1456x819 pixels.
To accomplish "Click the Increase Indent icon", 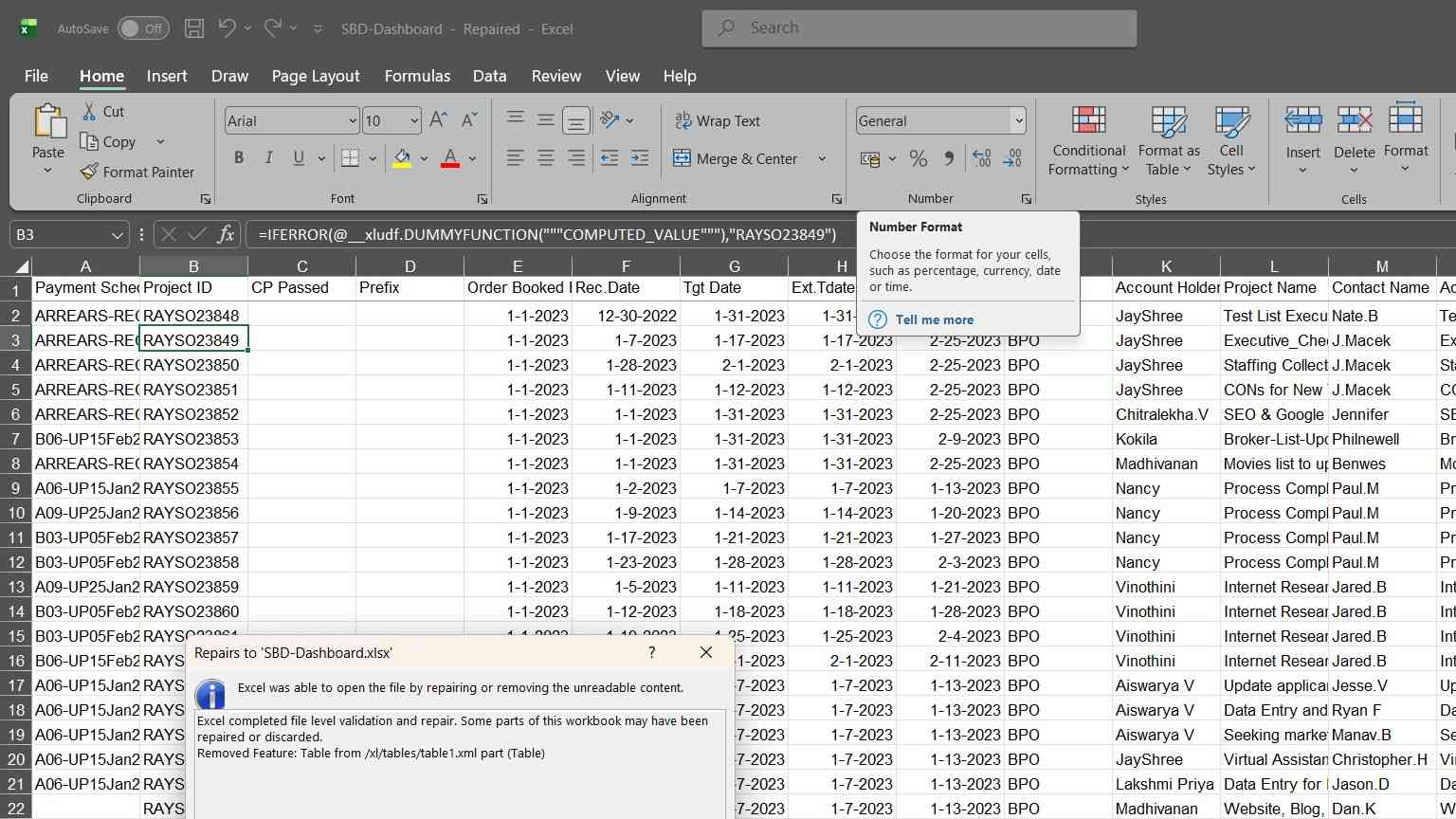I will [640, 158].
